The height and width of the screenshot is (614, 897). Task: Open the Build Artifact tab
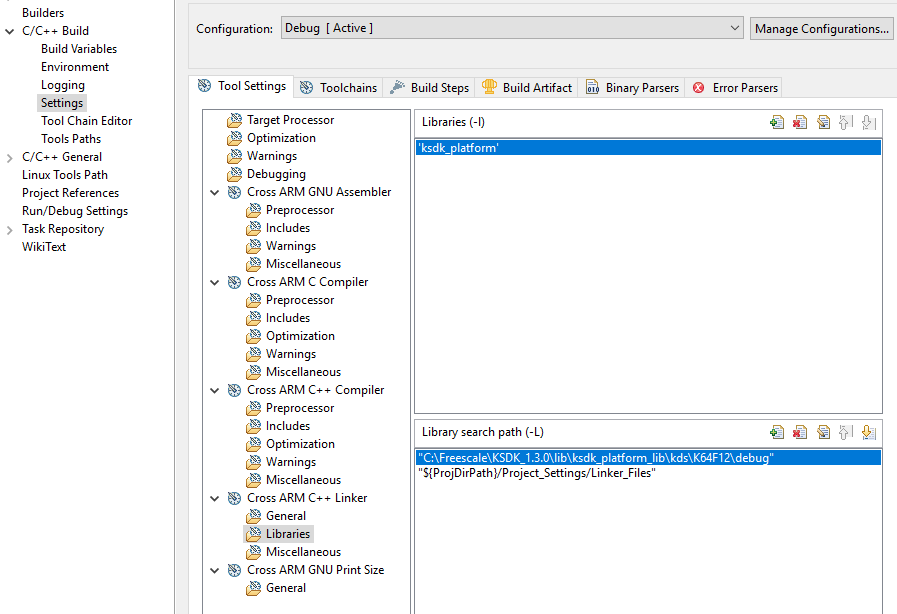pyautogui.click(x=526, y=88)
